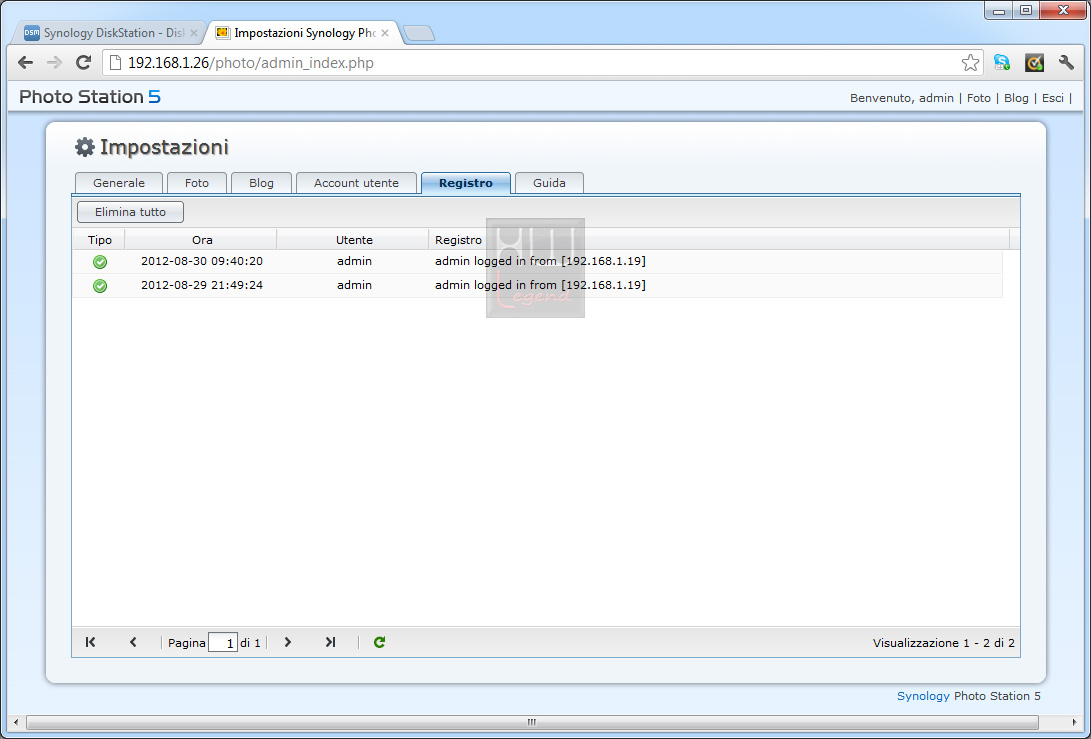Screen dimensions: 1091x739
Task: Click the scrollbar right arrow
Action: (1075, 722)
